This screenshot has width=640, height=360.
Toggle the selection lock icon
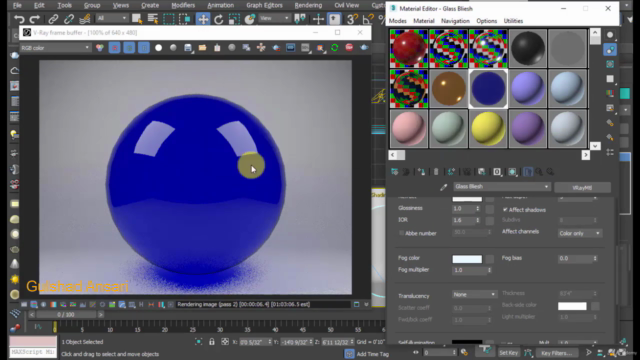point(211,342)
